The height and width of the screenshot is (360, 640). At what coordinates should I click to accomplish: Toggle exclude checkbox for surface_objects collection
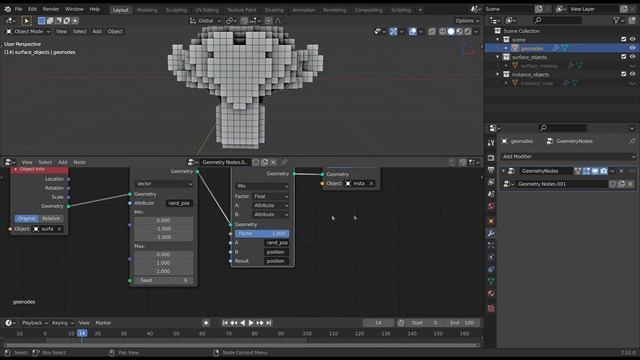click(624, 57)
